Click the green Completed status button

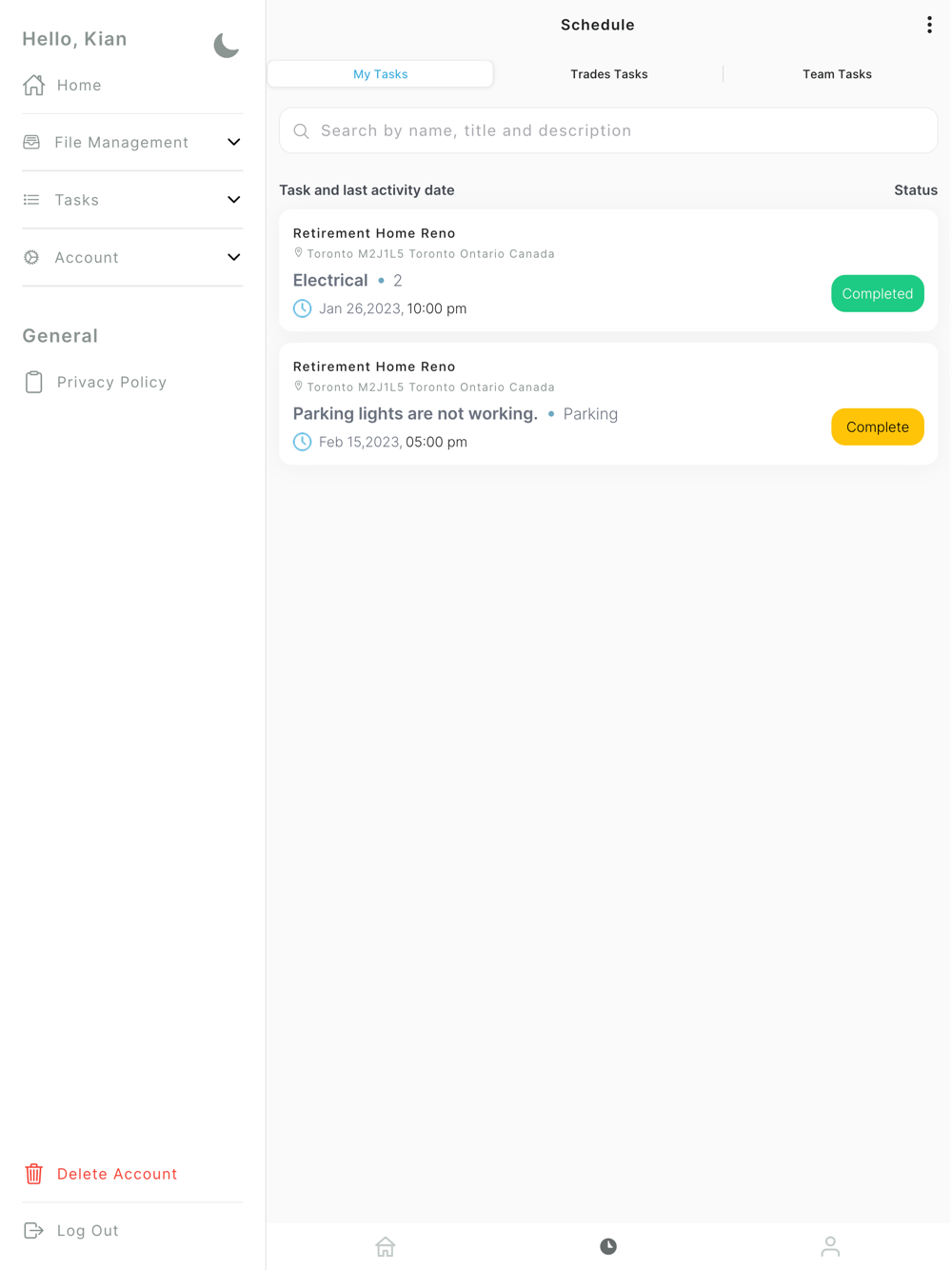click(878, 293)
